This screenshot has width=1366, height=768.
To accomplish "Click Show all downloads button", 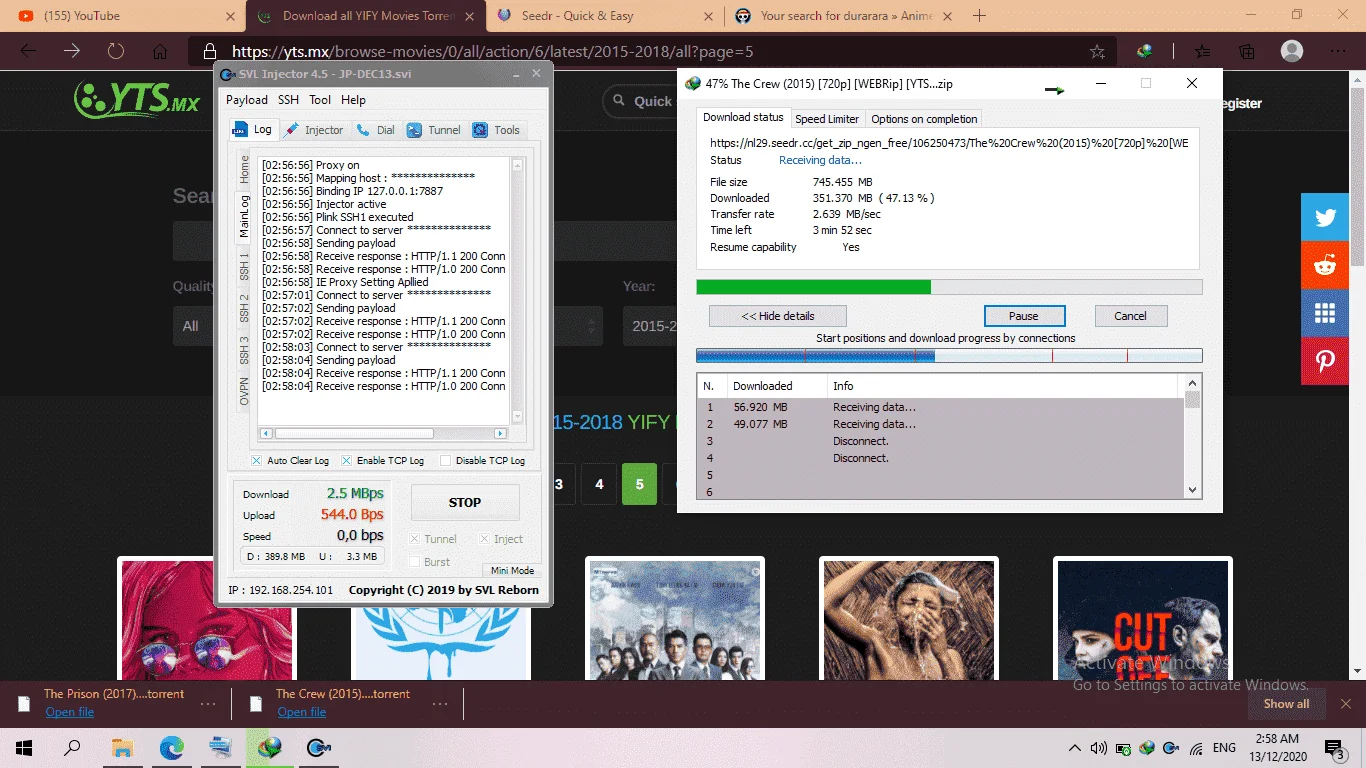I will point(1286,704).
